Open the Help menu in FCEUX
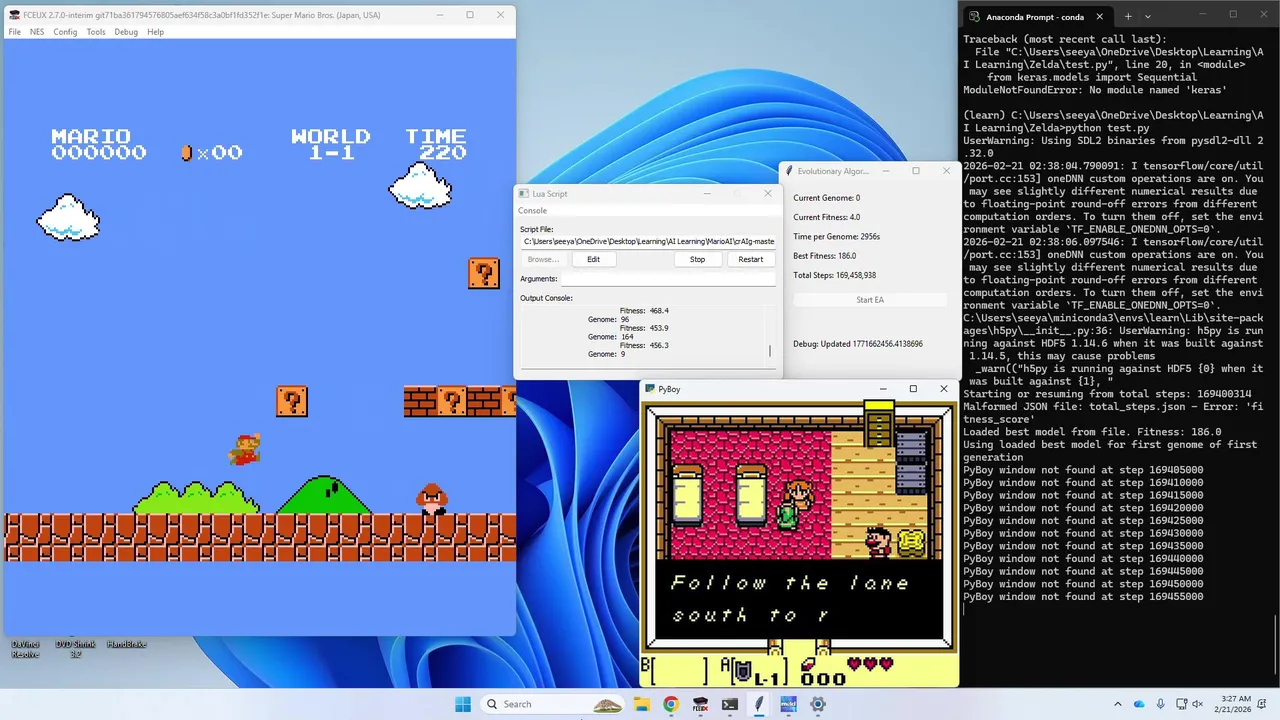This screenshot has height=720, width=1280. coord(156,32)
